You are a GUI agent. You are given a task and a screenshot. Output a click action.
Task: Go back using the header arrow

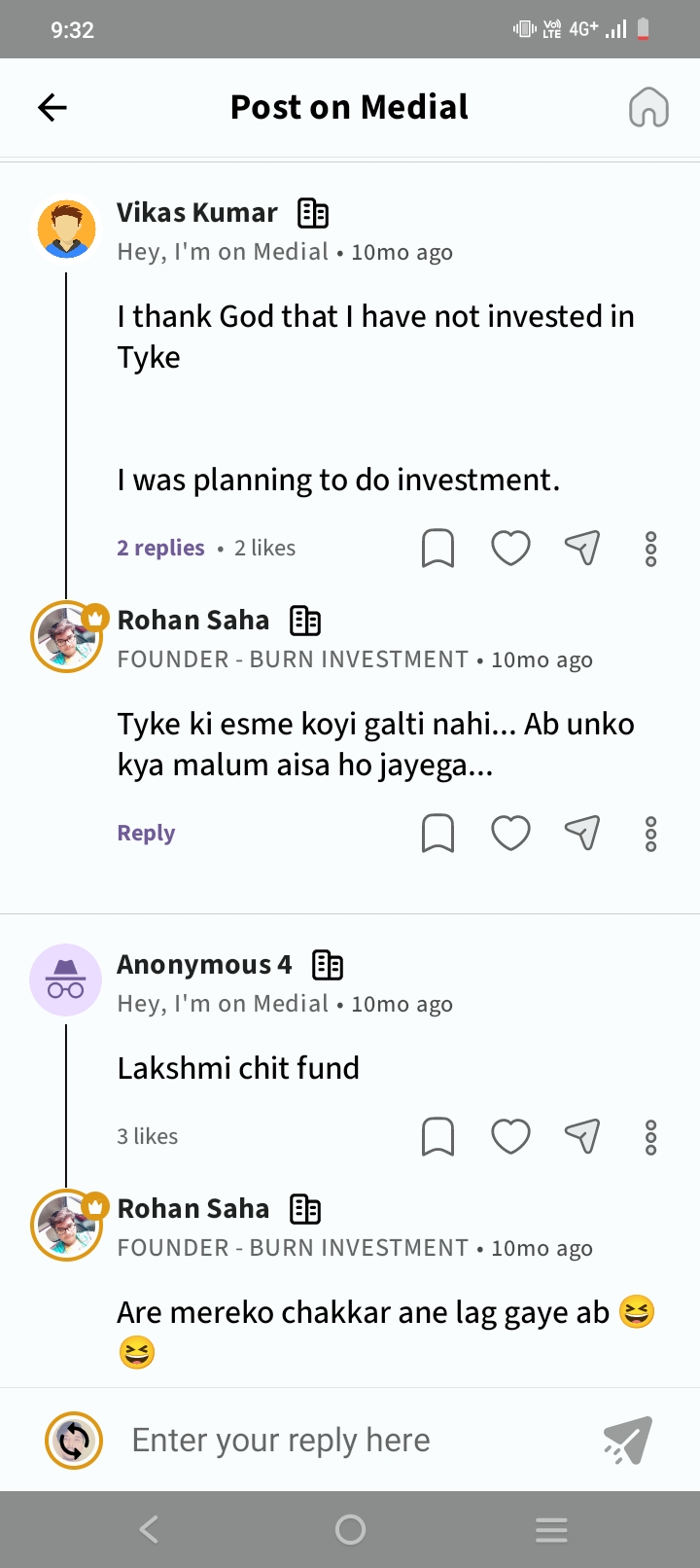(x=52, y=107)
